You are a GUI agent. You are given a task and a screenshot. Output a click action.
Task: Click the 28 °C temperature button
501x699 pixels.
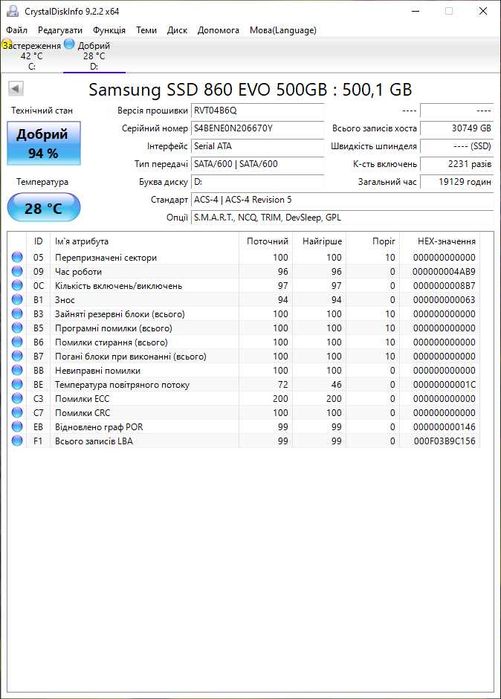44,207
